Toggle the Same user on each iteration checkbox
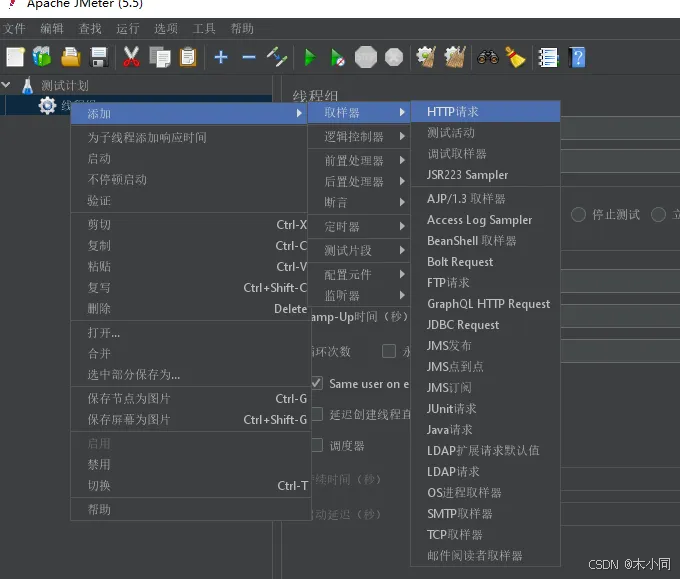Viewport: 680px width, 579px height. tap(317, 383)
